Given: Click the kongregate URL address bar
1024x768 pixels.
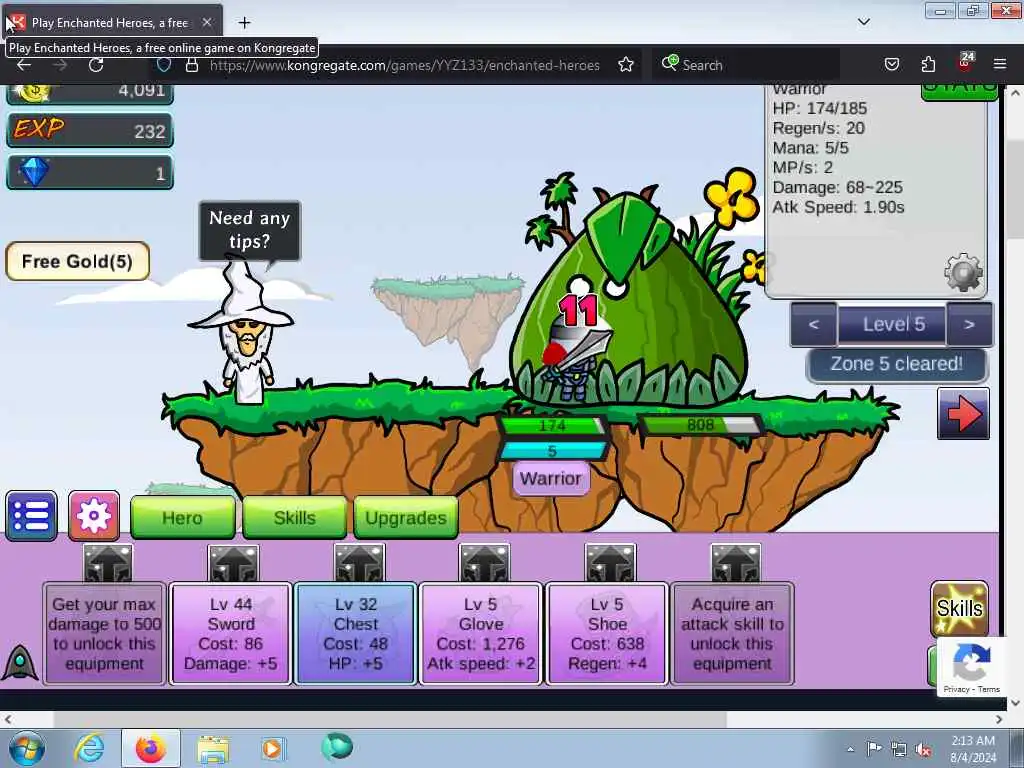Looking at the screenshot, I should tap(404, 65).
